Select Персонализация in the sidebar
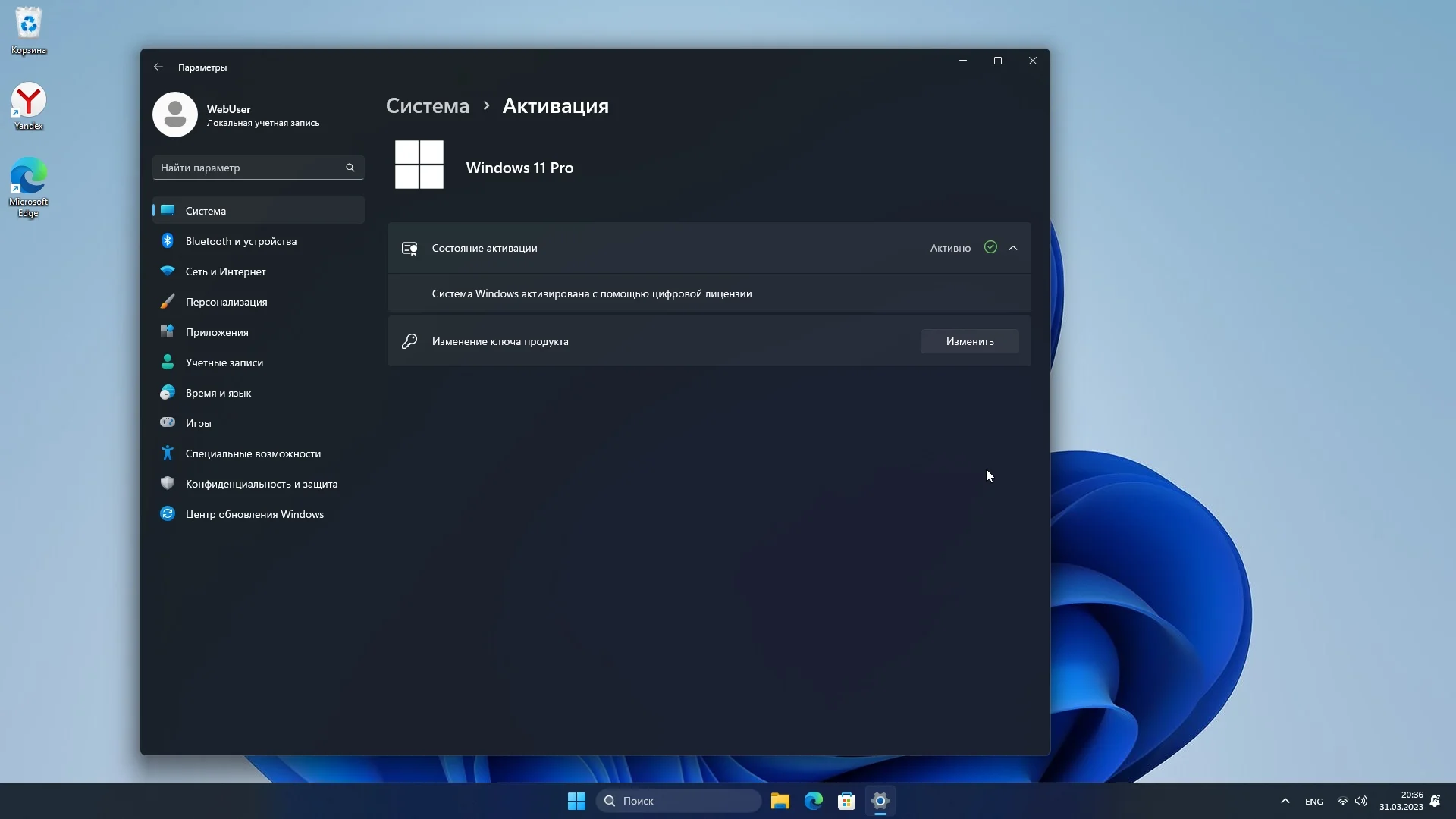1456x819 pixels. coord(226,302)
